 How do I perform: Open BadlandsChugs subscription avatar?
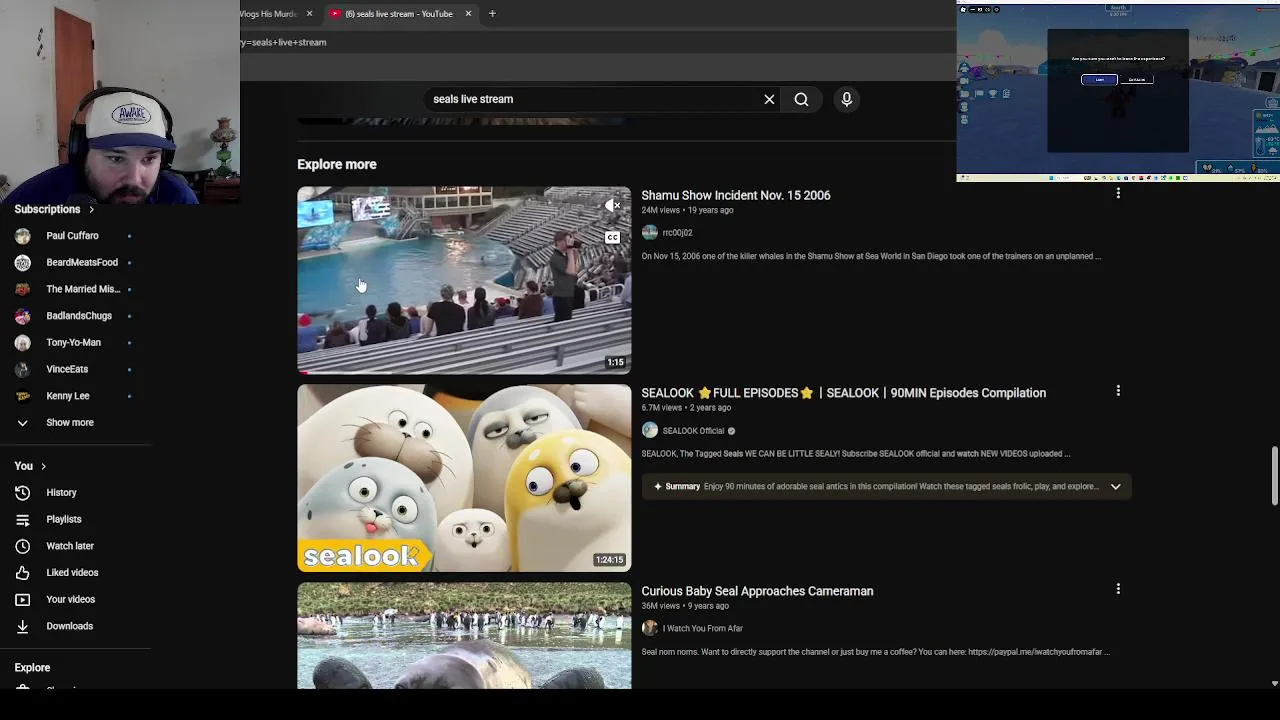(23, 316)
